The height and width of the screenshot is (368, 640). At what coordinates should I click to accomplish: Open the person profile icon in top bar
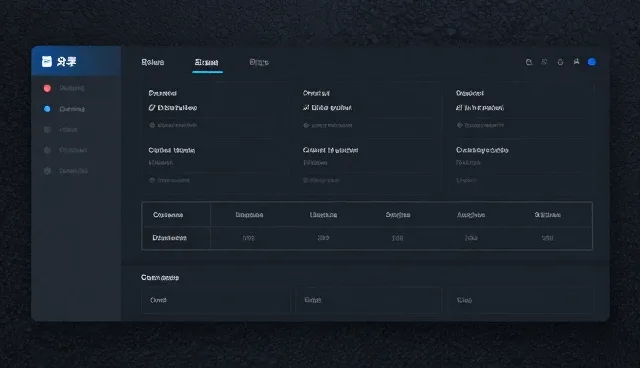click(576, 62)
